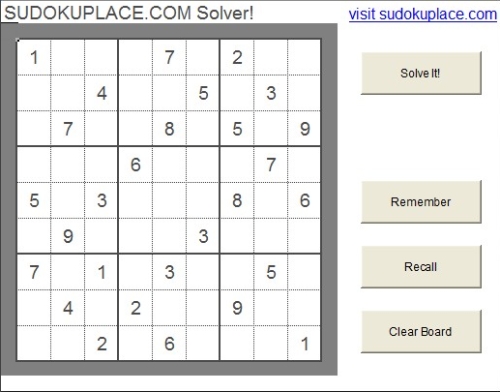
Task: Select the empty center cell of the board
Action: 169,200
